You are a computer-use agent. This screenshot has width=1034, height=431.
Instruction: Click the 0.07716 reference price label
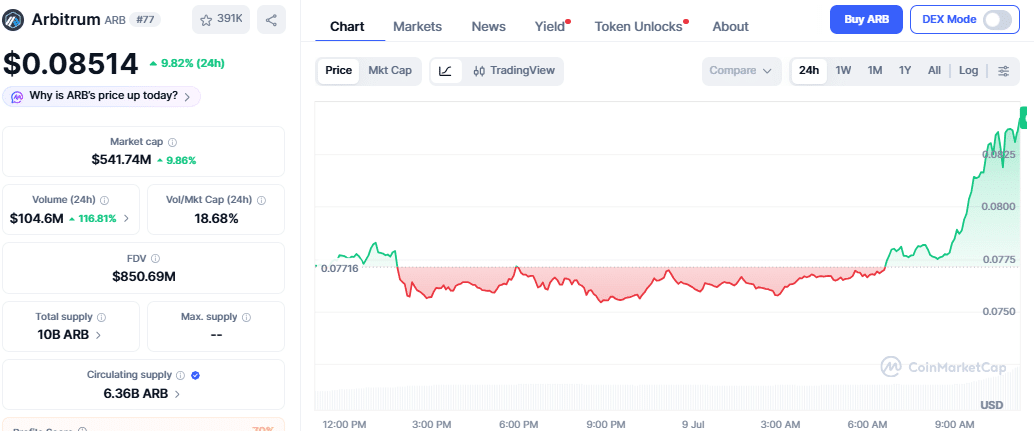(x=339, y=268)
